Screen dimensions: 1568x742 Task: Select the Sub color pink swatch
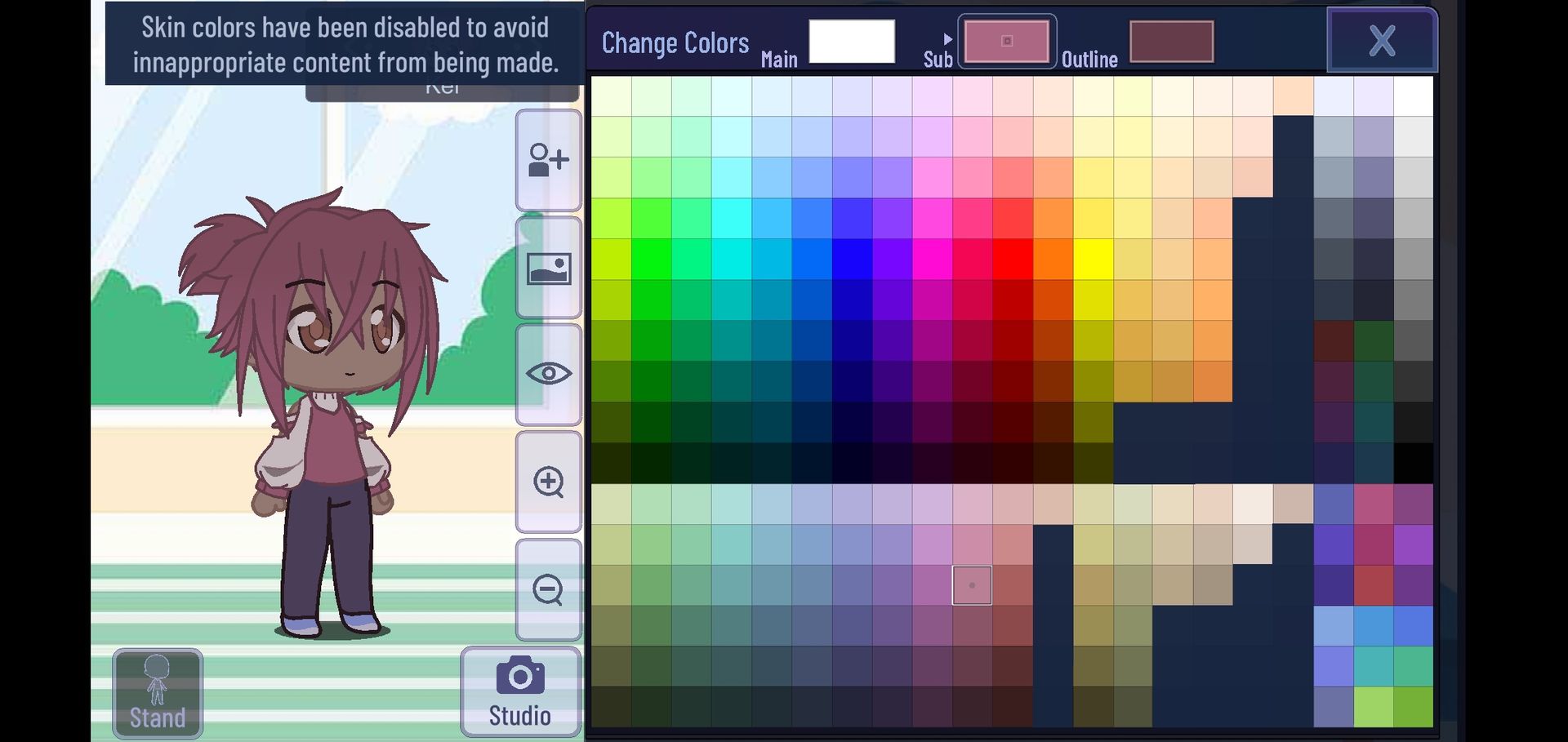pyautogui.click(x=1007, y=41)
